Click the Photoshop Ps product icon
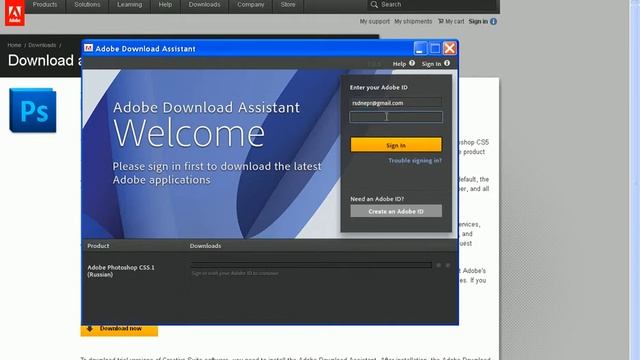Viewport: 640px width, 360px height. pyautogui.click(x=33, y=110)
